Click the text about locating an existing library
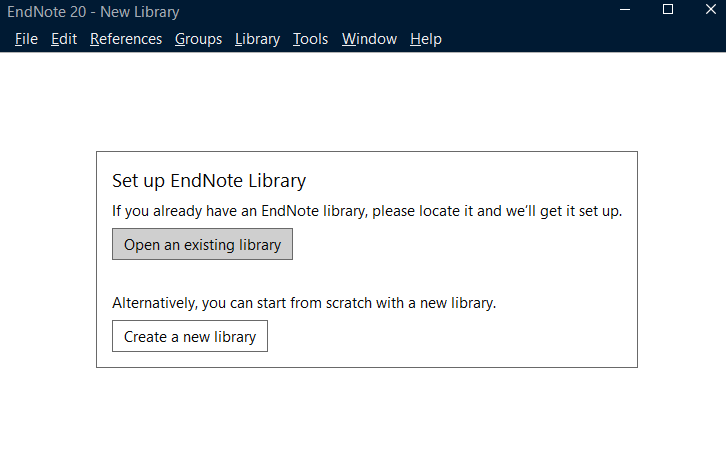Viewport: 726px width, 458px height. tap(366, 212)
